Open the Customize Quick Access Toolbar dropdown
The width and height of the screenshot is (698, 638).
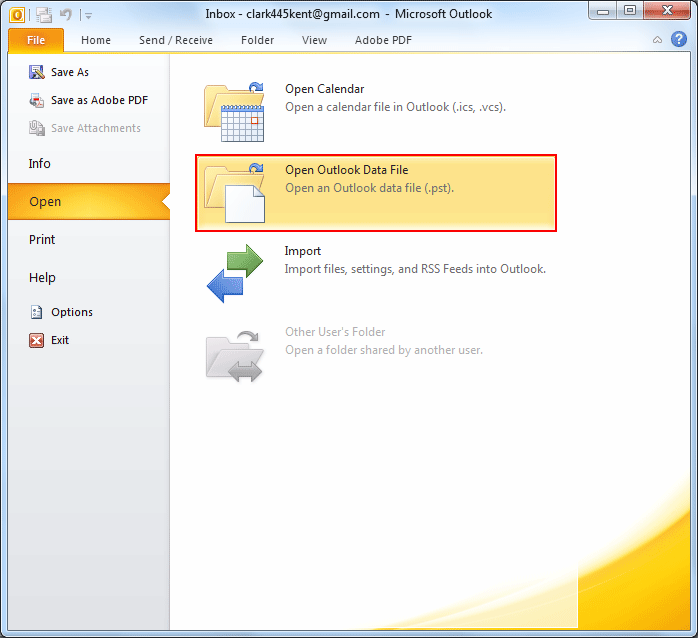[x=88, y=16]
